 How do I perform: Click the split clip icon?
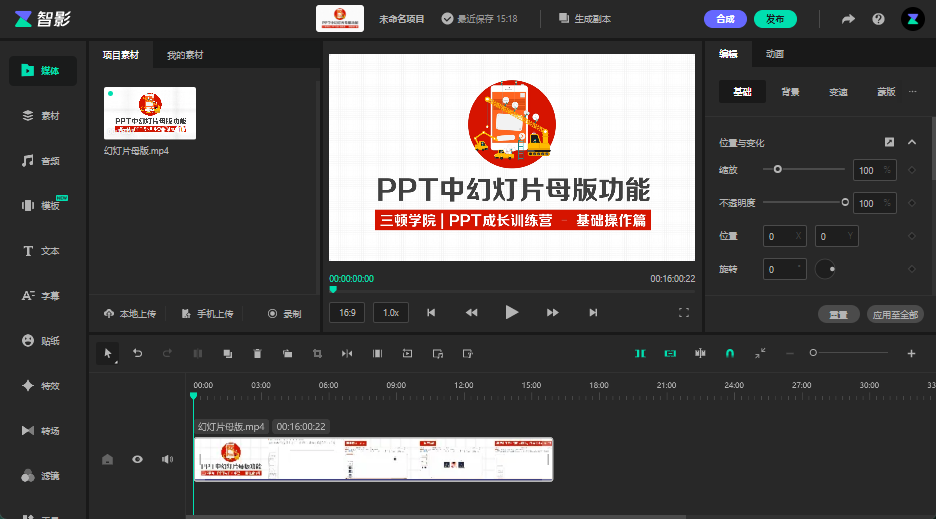point(198,354)
